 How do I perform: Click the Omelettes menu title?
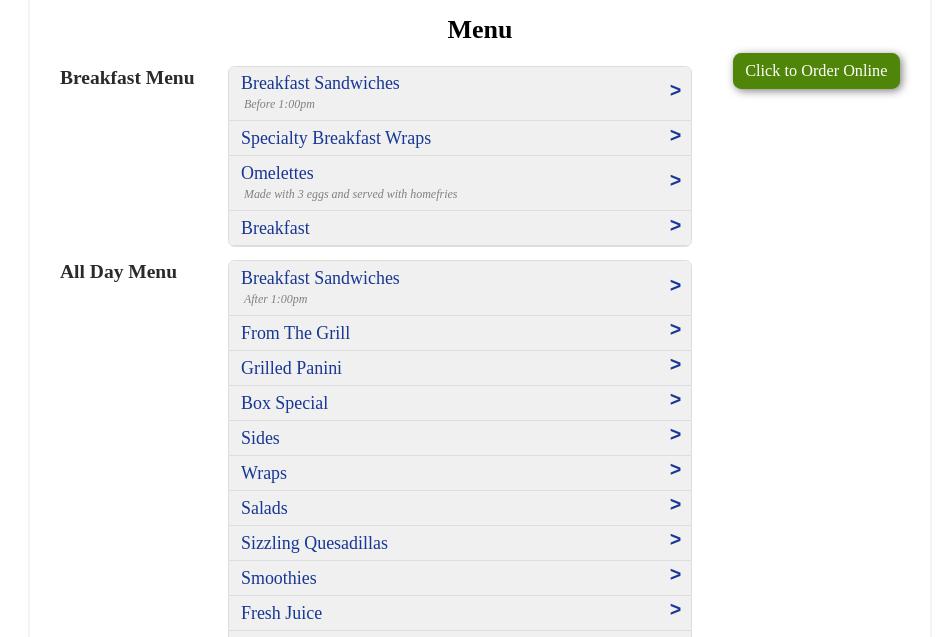pos(277,174)
